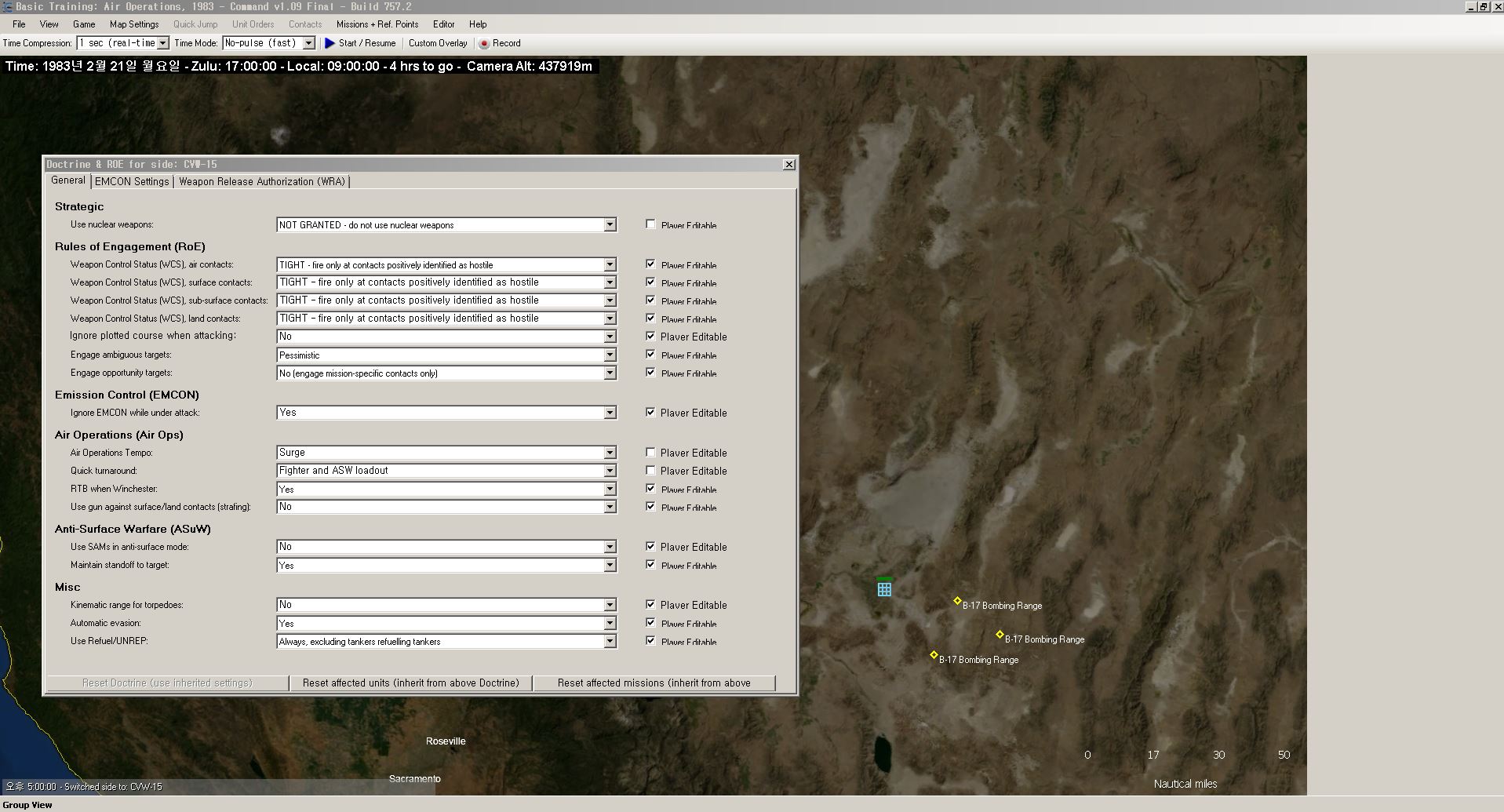The width and height of the screenshot is (1504, 812).
Task: Select the blue airbase unit icon on map
Action: (x=884, y=588)
